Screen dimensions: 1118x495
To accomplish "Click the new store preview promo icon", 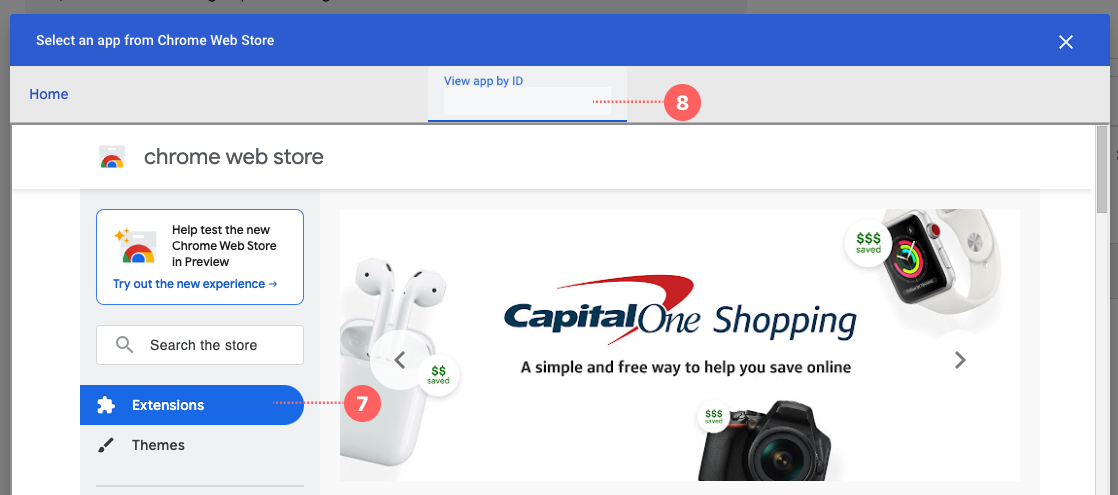I will click(x=134, y=246).
